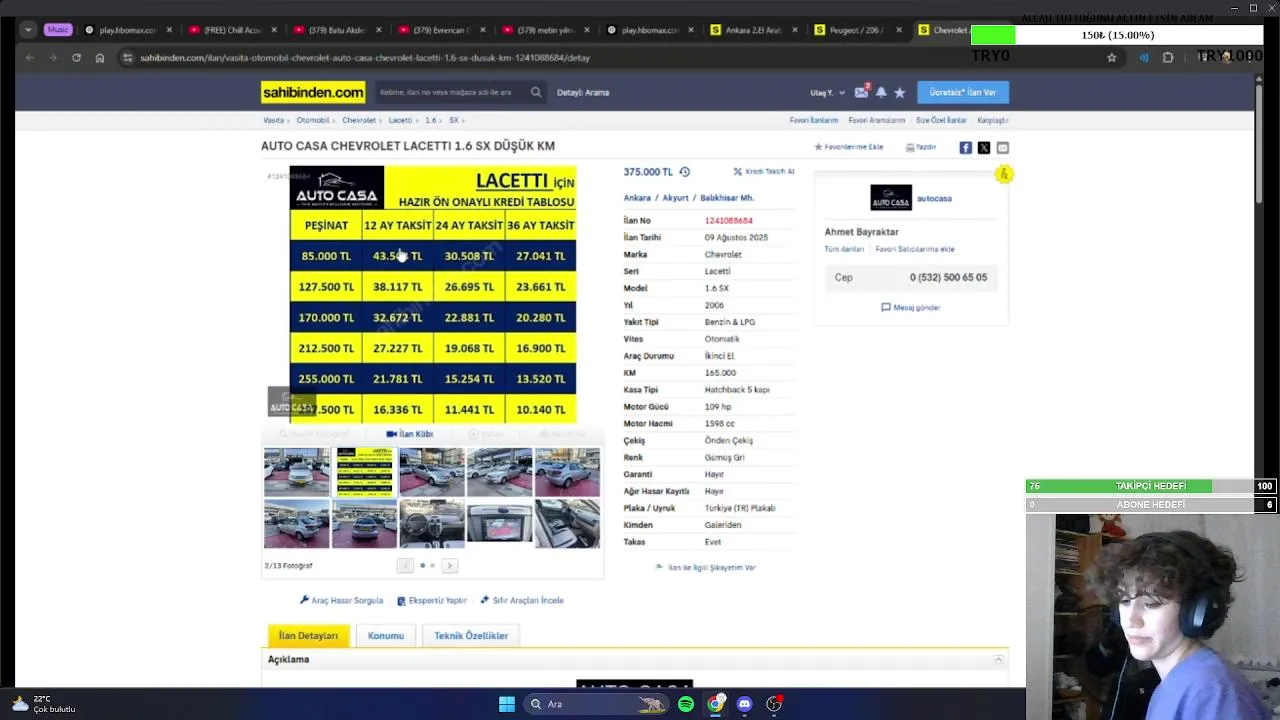Click the yellow badge icon on seller card
Viewport: 1280px width, 720px height.
[1003, 175]
